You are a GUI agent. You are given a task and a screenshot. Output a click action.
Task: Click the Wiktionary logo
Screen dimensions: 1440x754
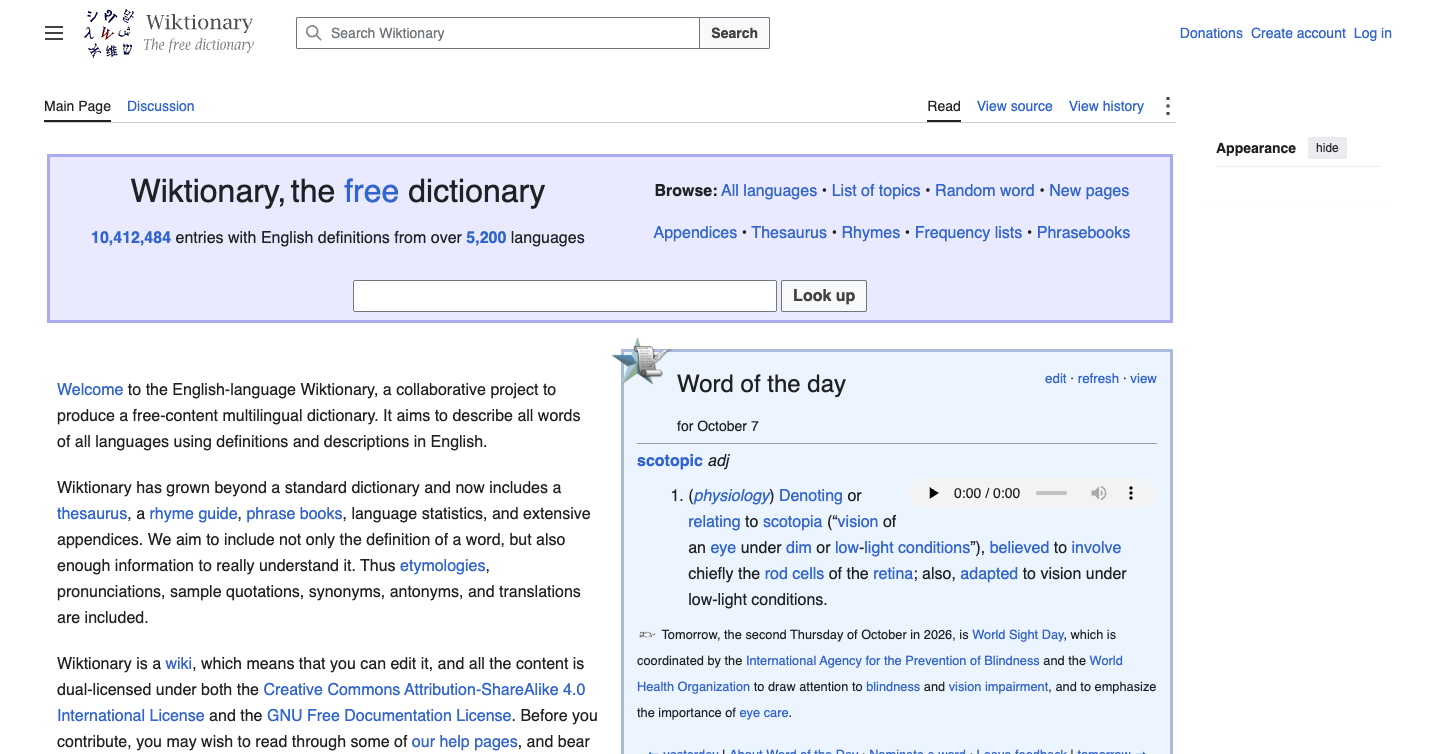click(x=169, y=33)
